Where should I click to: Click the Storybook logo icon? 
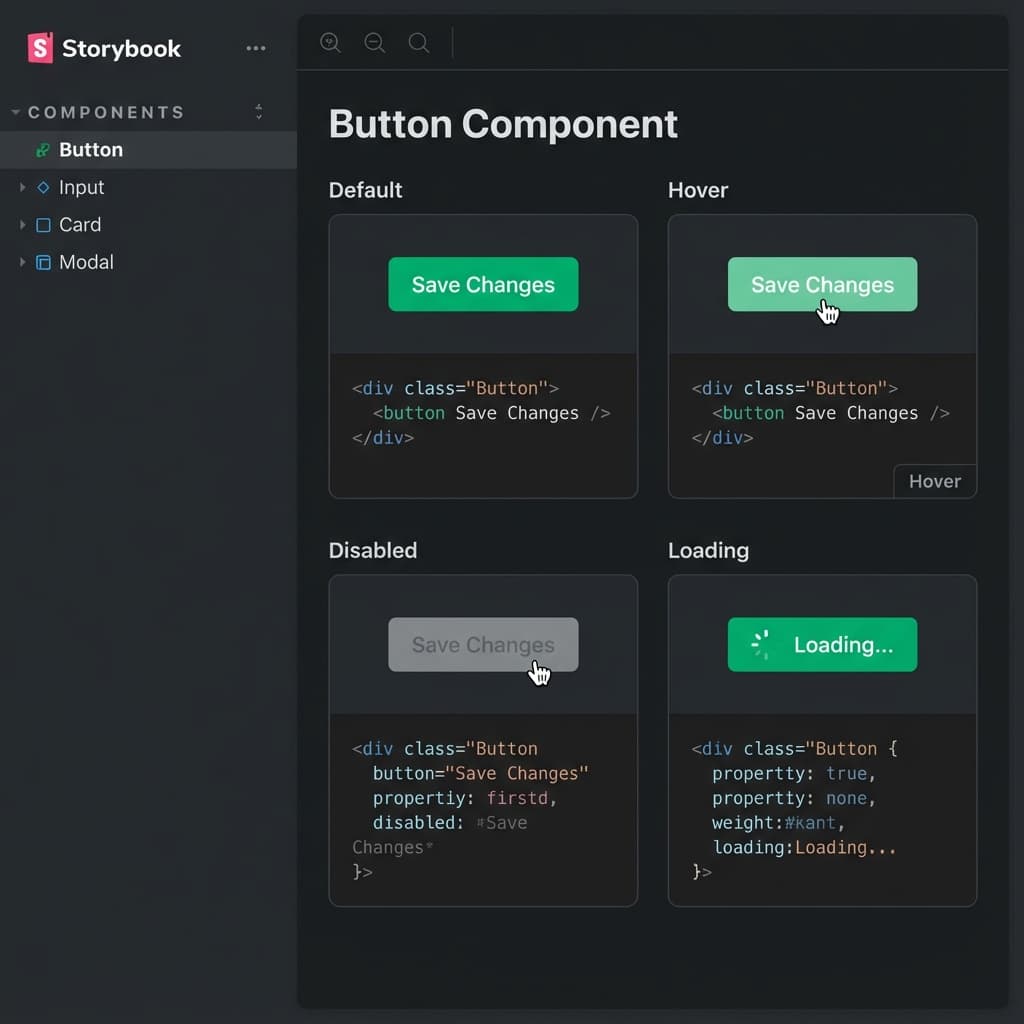pos(38,48)
